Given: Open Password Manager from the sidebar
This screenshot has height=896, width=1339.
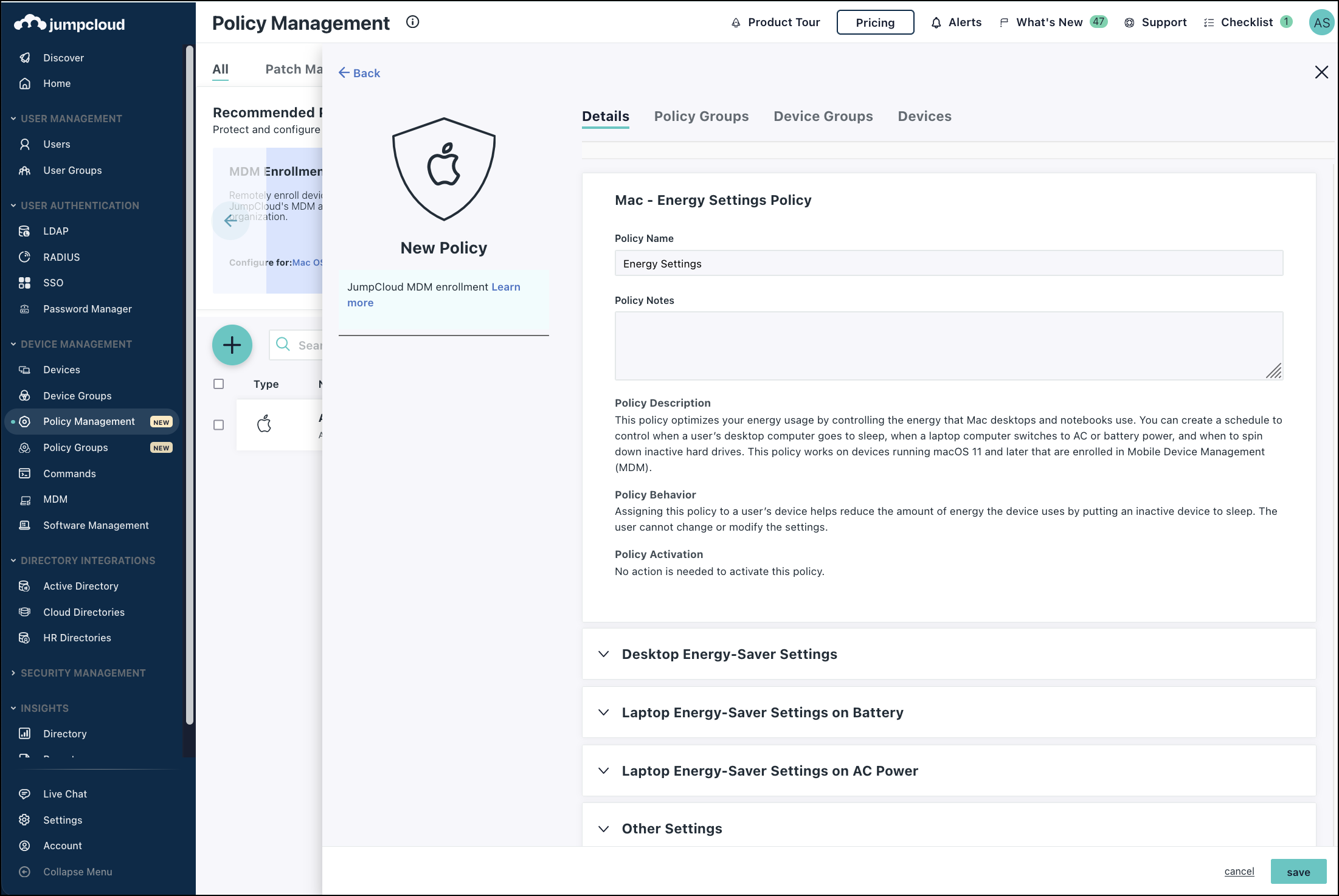Looking at the screenshot, I should (x=87, y=309).
